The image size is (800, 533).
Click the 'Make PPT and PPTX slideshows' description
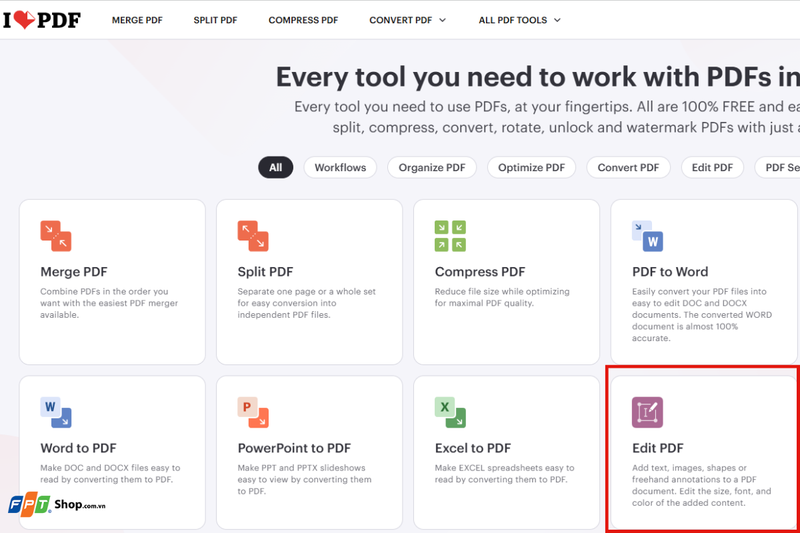pyautogui.click(x=305, y=479)
